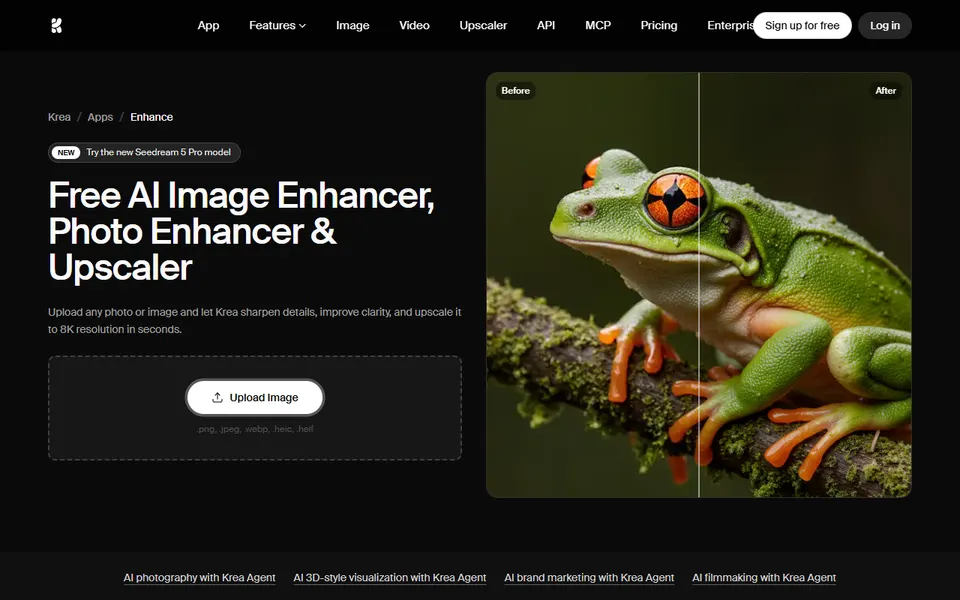This screenshot has height=600, width=960.
Task: Open the Enterprise nav item
Action: 730,26
